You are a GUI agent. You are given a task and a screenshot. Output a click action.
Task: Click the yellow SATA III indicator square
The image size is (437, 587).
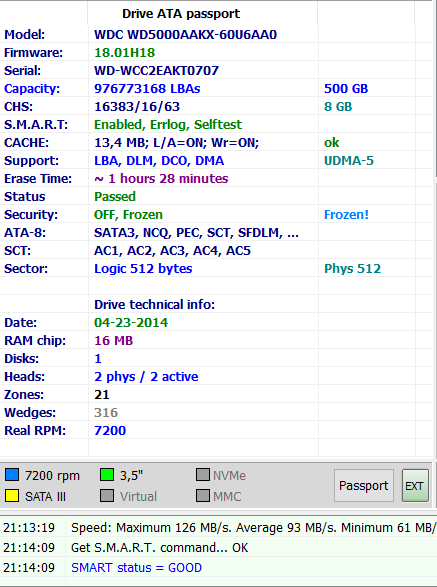[12, 496]
